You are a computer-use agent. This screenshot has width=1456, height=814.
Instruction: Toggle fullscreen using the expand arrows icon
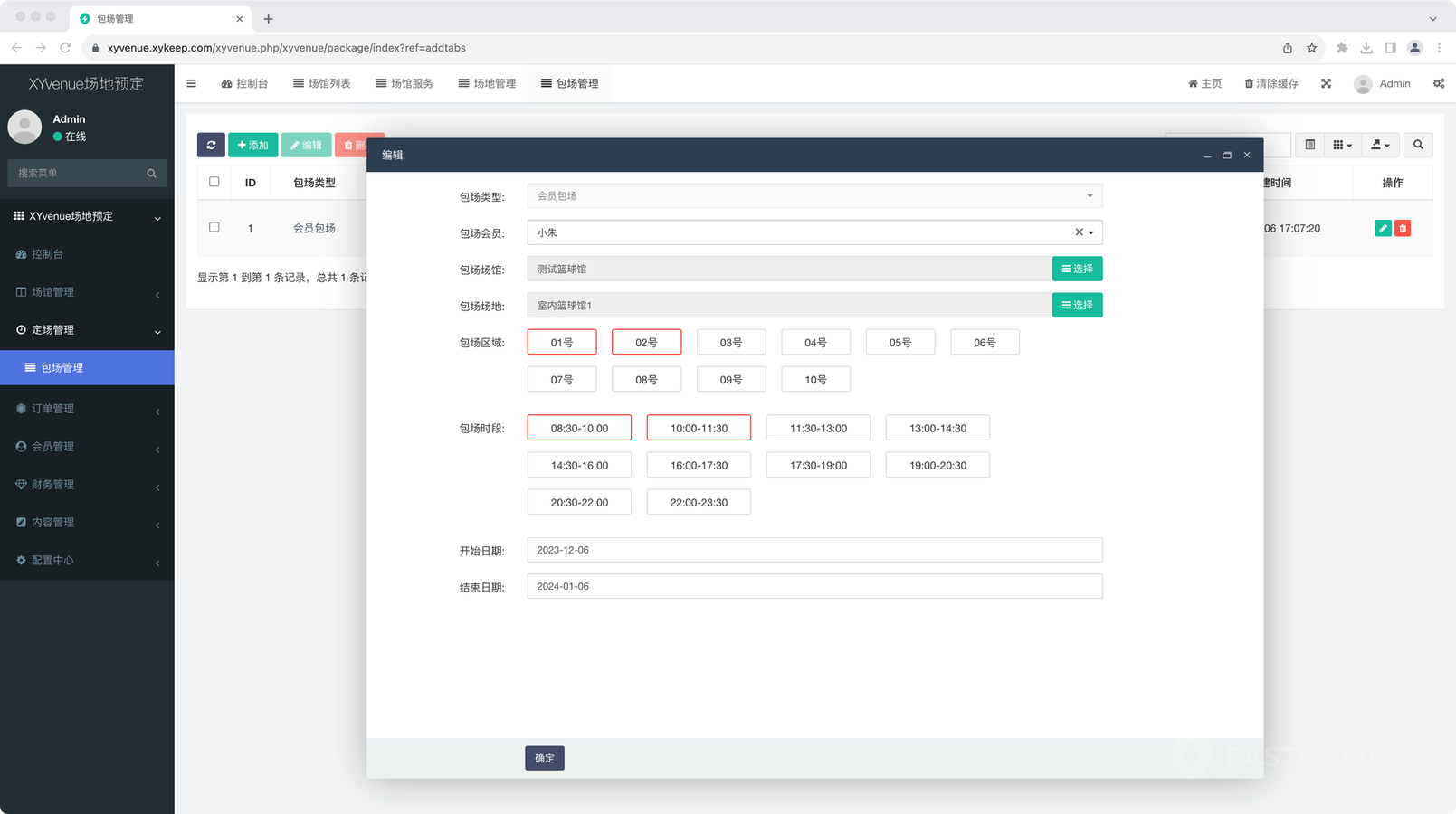[1326, 83]
